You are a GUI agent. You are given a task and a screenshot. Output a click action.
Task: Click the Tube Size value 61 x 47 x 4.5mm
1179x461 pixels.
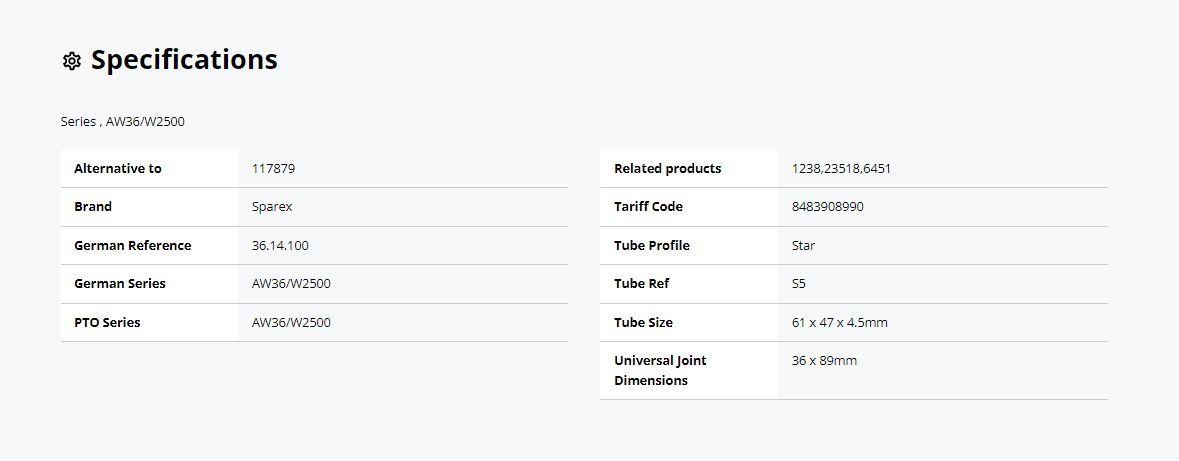[840, 323]
